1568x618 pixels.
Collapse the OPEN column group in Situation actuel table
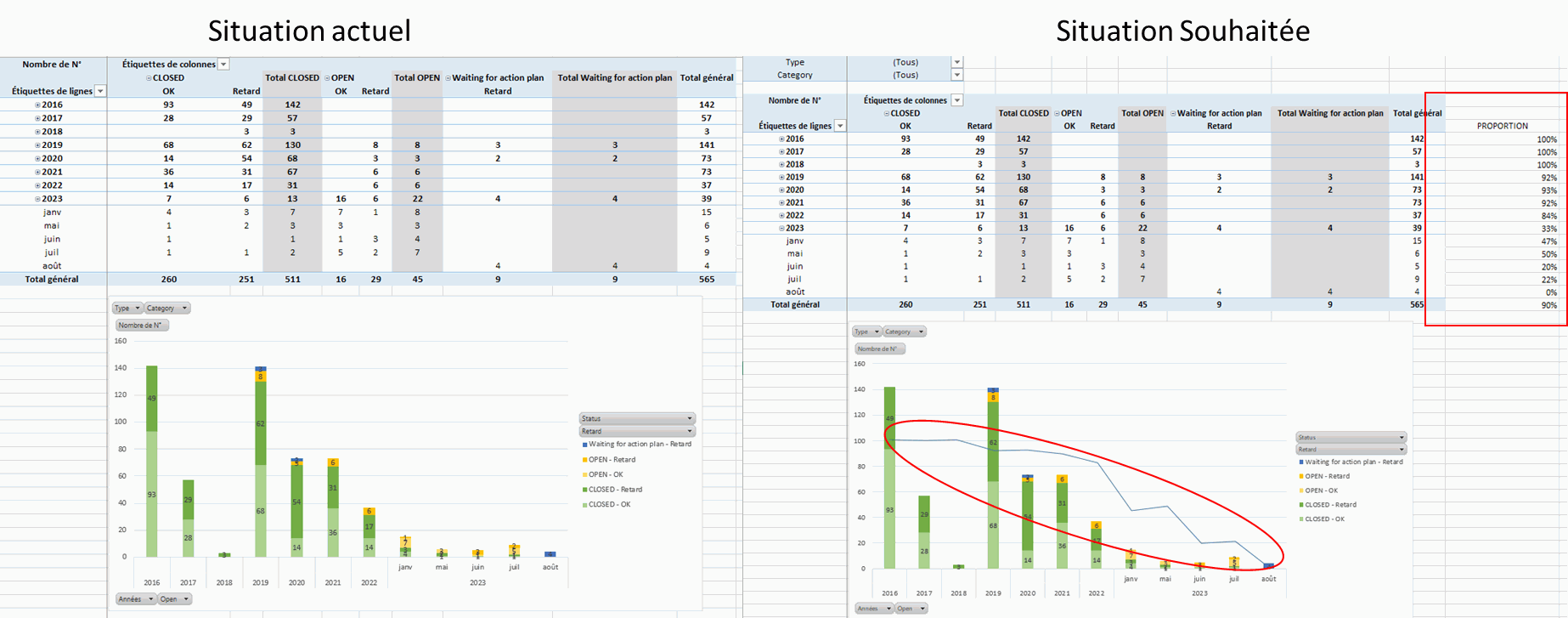327,78
